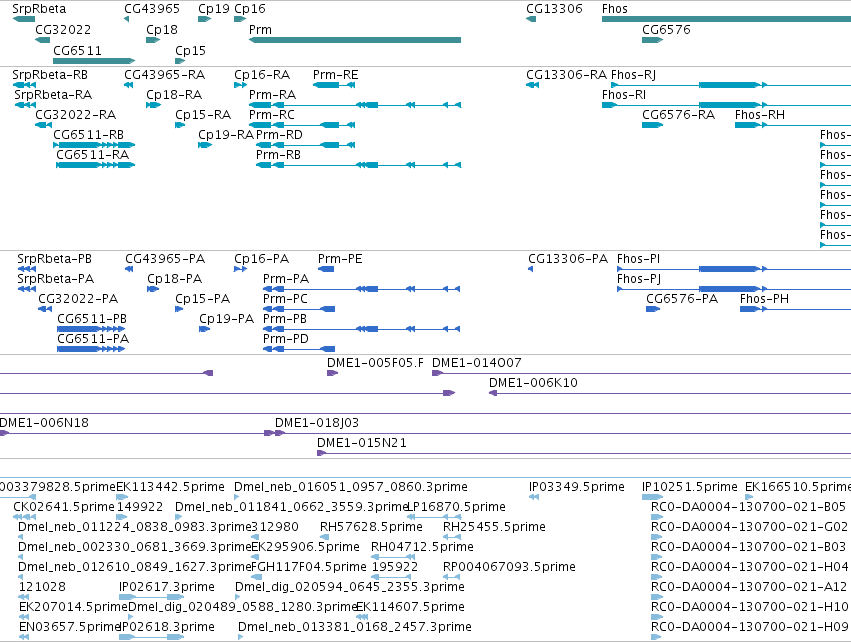Click transcript CG6576-RA

pyautogui.click(x=678, y=115)
